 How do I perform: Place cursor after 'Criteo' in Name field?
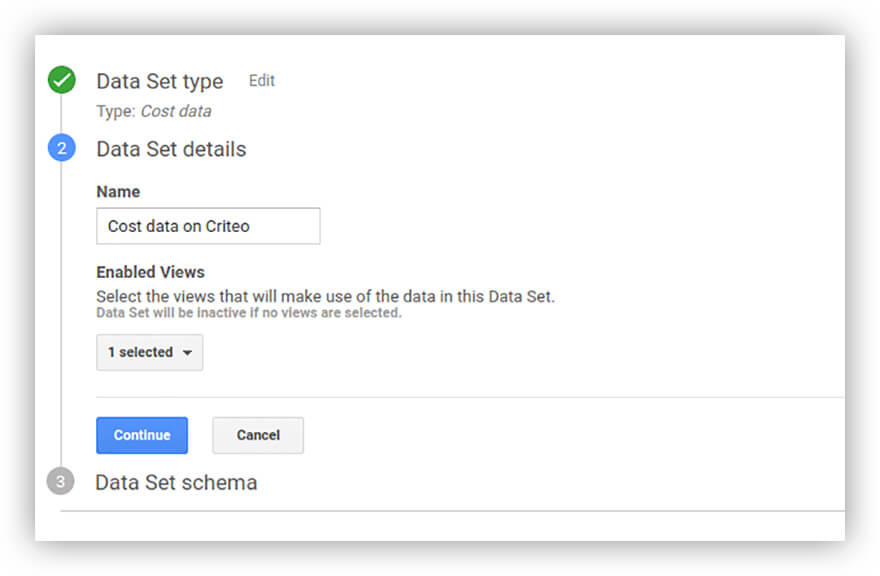252,226
